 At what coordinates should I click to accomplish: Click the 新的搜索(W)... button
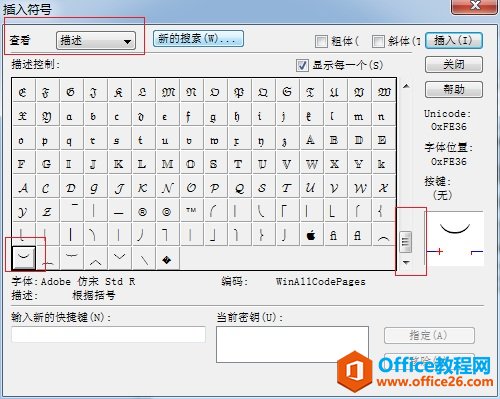198,39
